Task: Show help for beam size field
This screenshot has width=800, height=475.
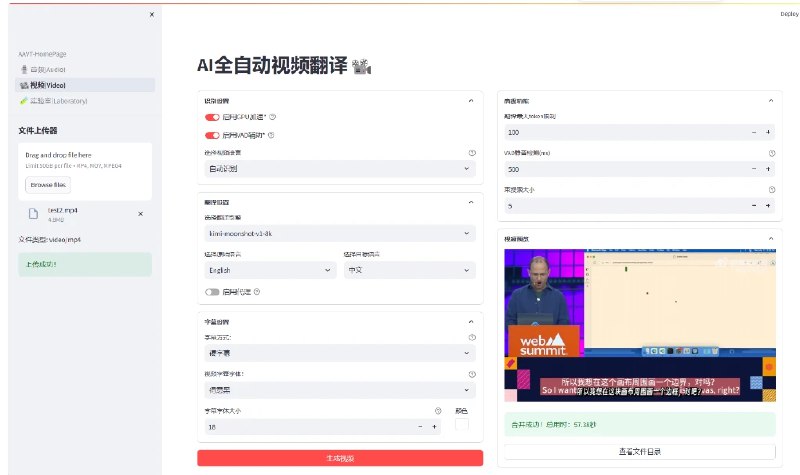Action: [772, 190]
